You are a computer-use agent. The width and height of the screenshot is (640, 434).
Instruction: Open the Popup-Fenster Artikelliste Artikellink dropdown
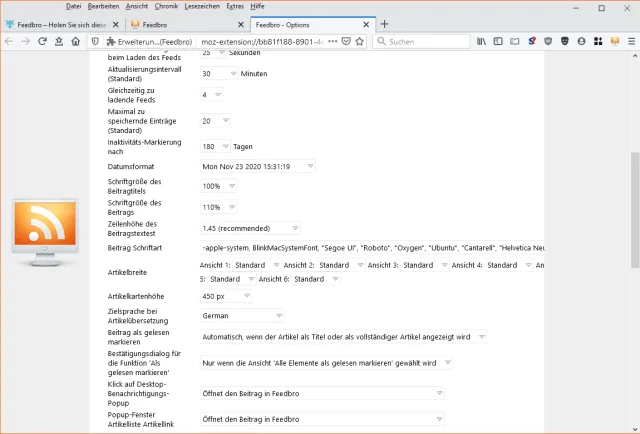point(322,419)
